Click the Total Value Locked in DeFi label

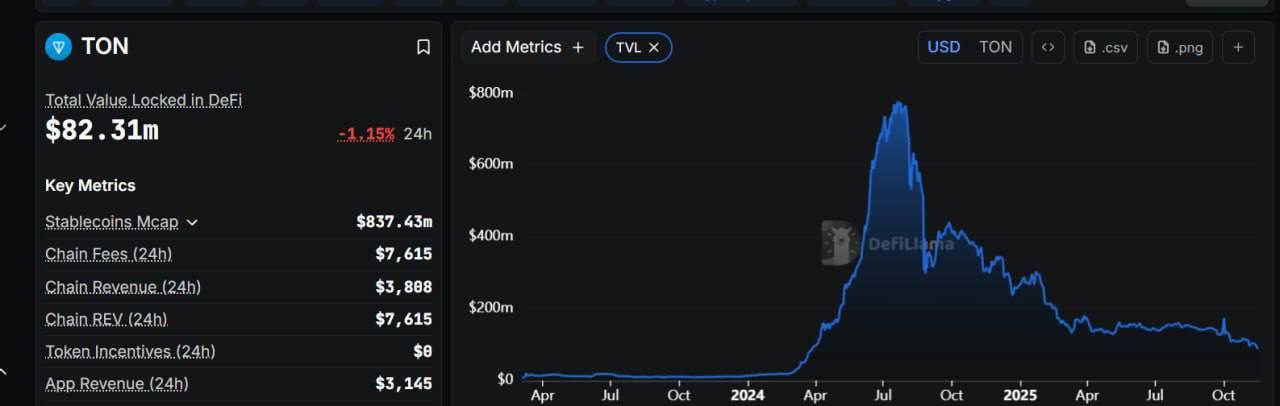(x=143, y=100)
